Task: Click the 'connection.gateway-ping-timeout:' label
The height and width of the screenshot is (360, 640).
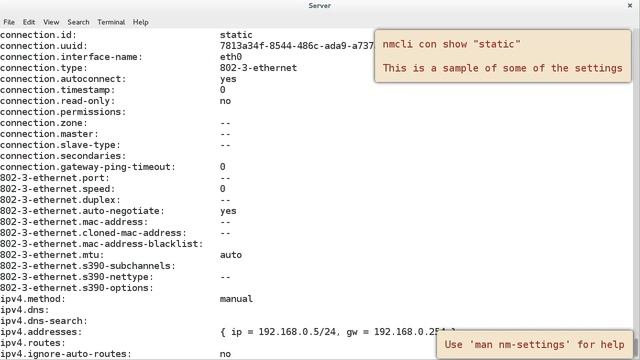Action: tap(88, 167)
